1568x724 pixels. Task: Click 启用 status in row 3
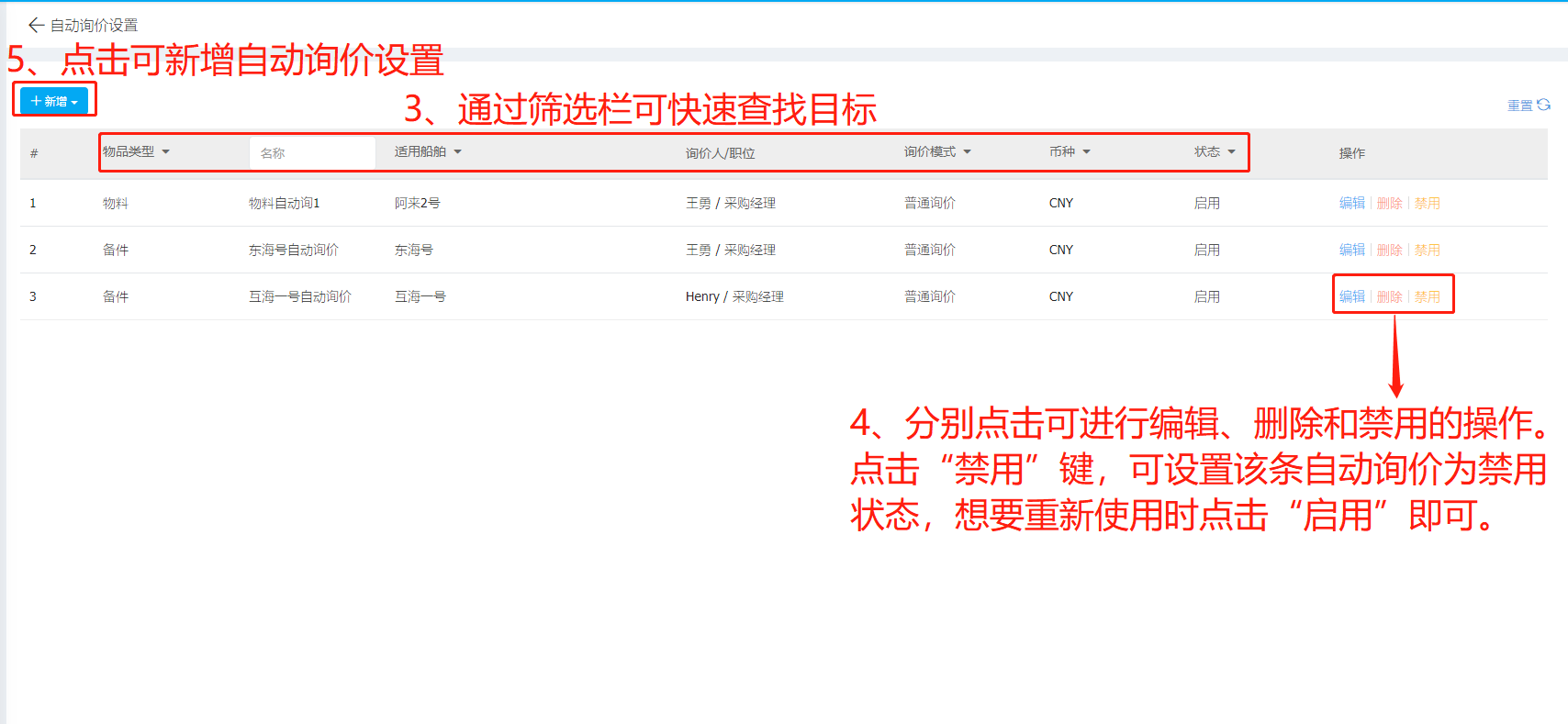pyautogui.click(x=1207, y=296)
